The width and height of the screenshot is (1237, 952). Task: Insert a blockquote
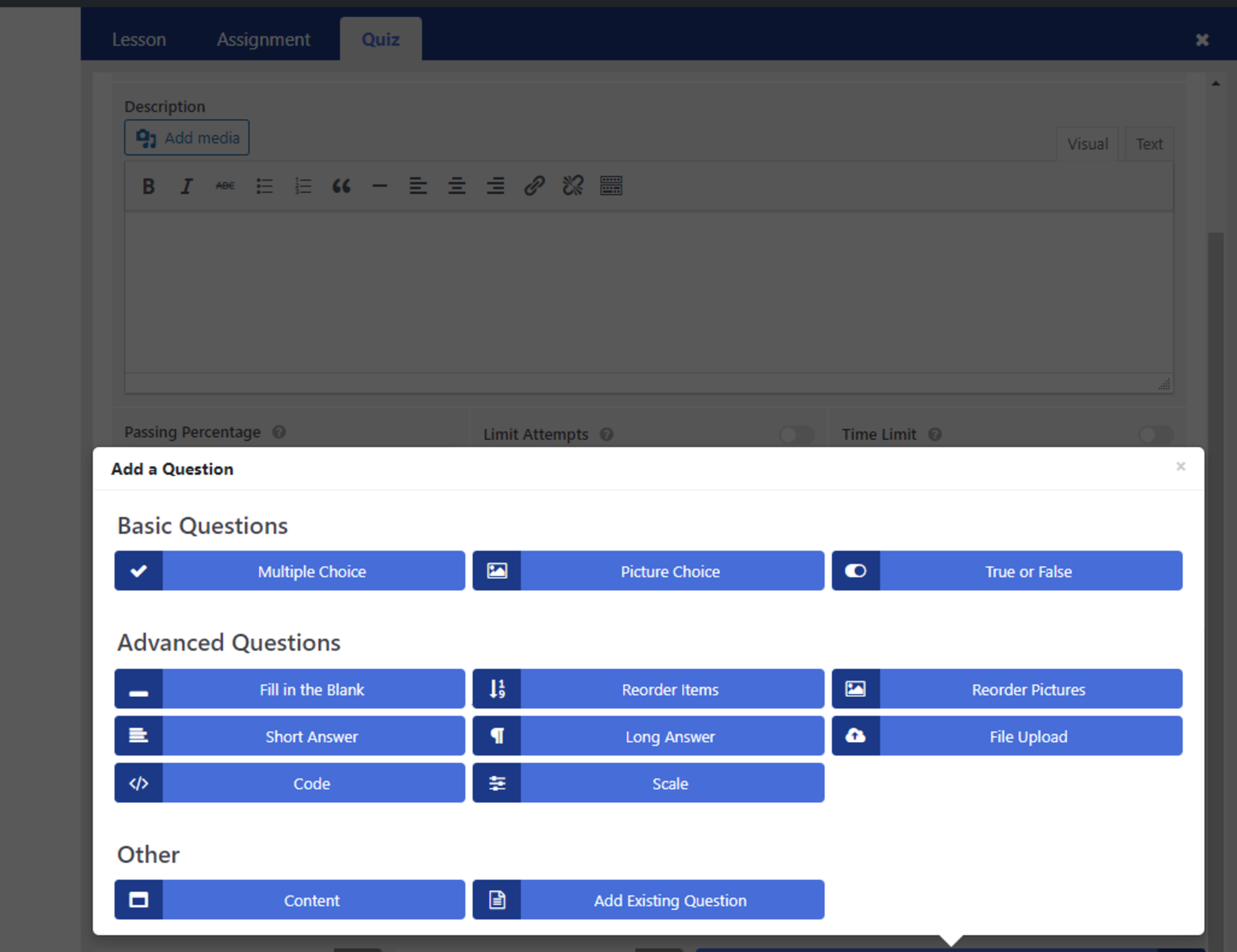341,186
